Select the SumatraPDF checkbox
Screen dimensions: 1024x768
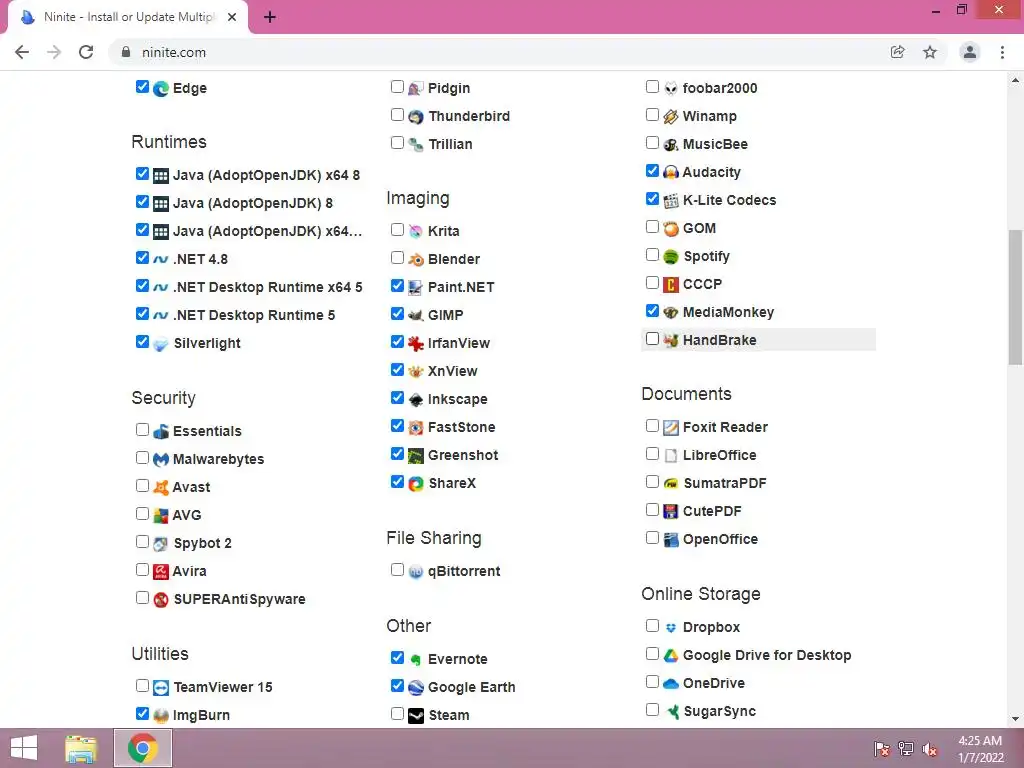pyautogui.click(x=652, y=481)
